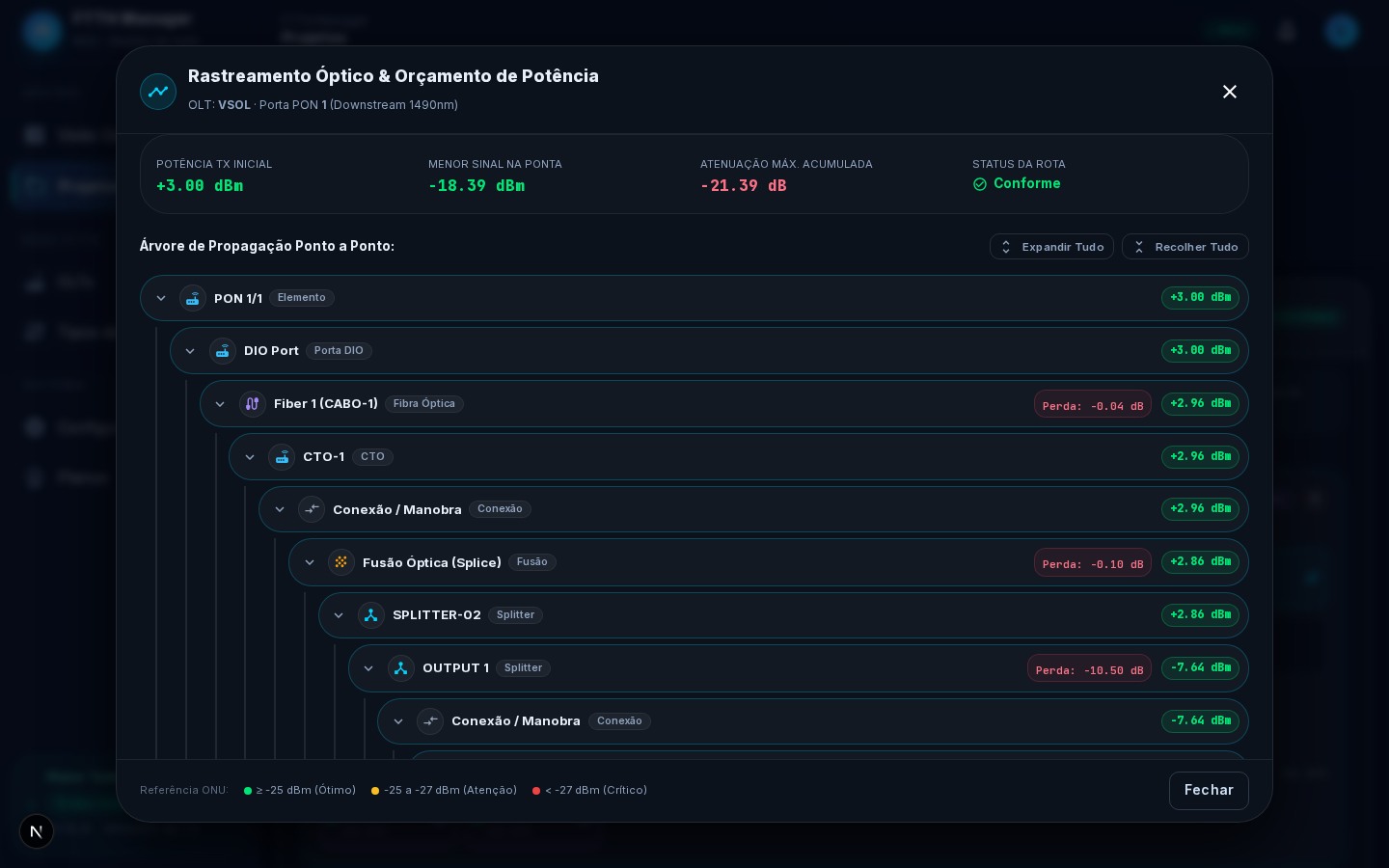Click the Expandir Tudo arrows icon

[1006, 247]
